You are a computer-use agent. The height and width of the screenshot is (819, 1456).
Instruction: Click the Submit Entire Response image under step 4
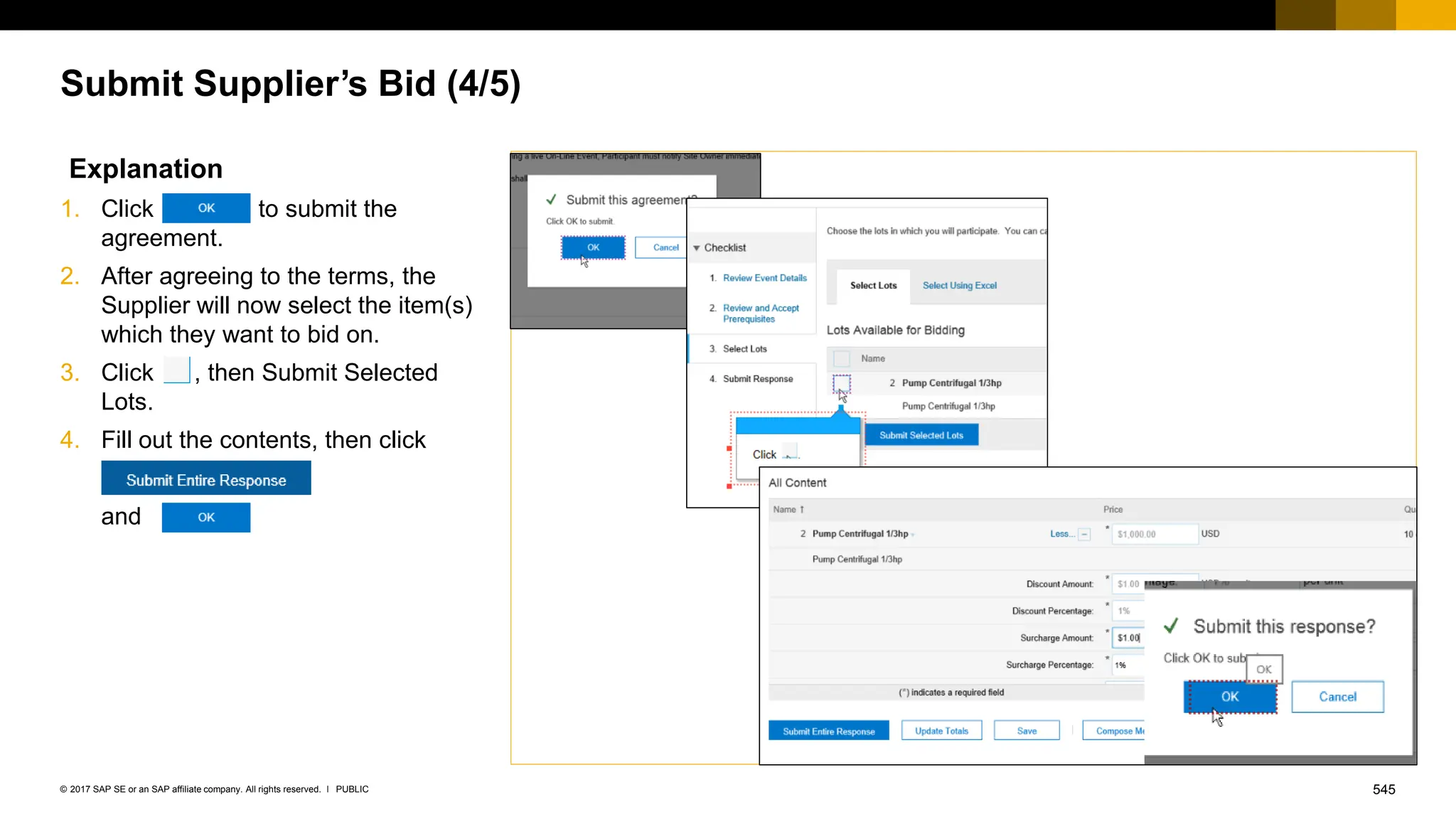pyautogui.click(x=206, y=478)
